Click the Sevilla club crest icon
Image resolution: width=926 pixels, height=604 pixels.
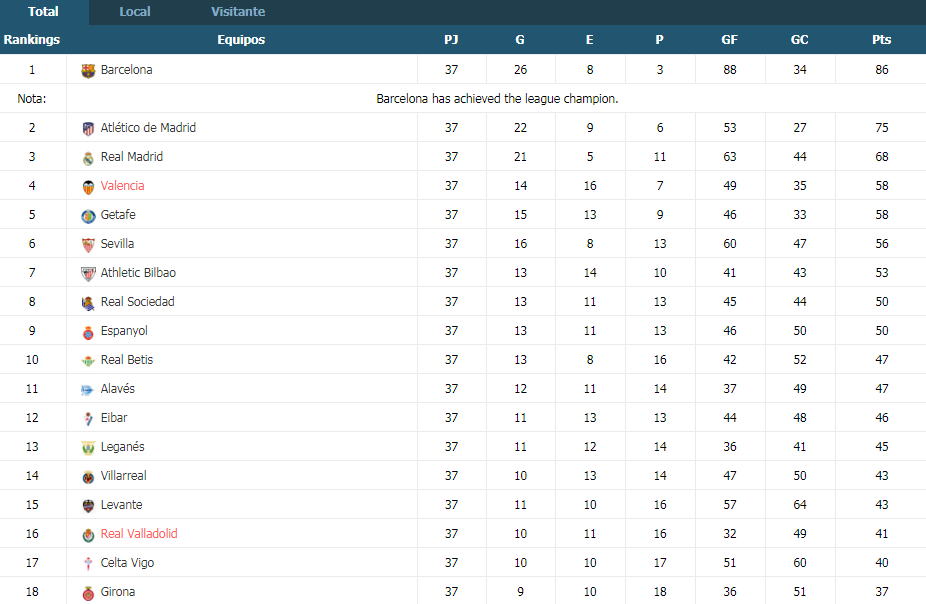88,244
